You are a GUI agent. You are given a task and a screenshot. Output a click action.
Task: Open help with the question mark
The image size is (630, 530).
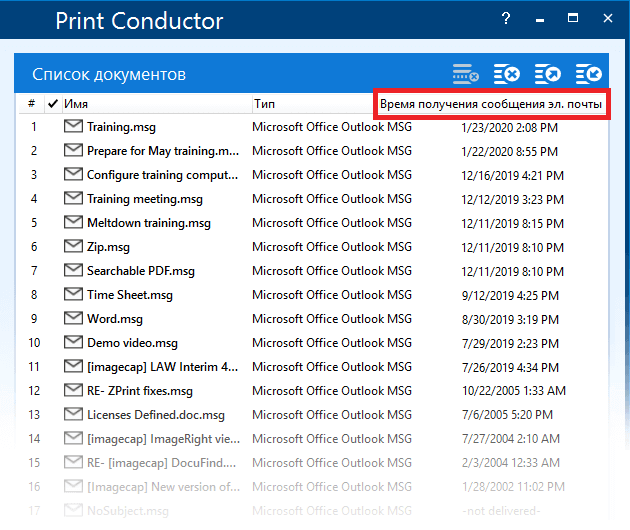pos(506,18)
